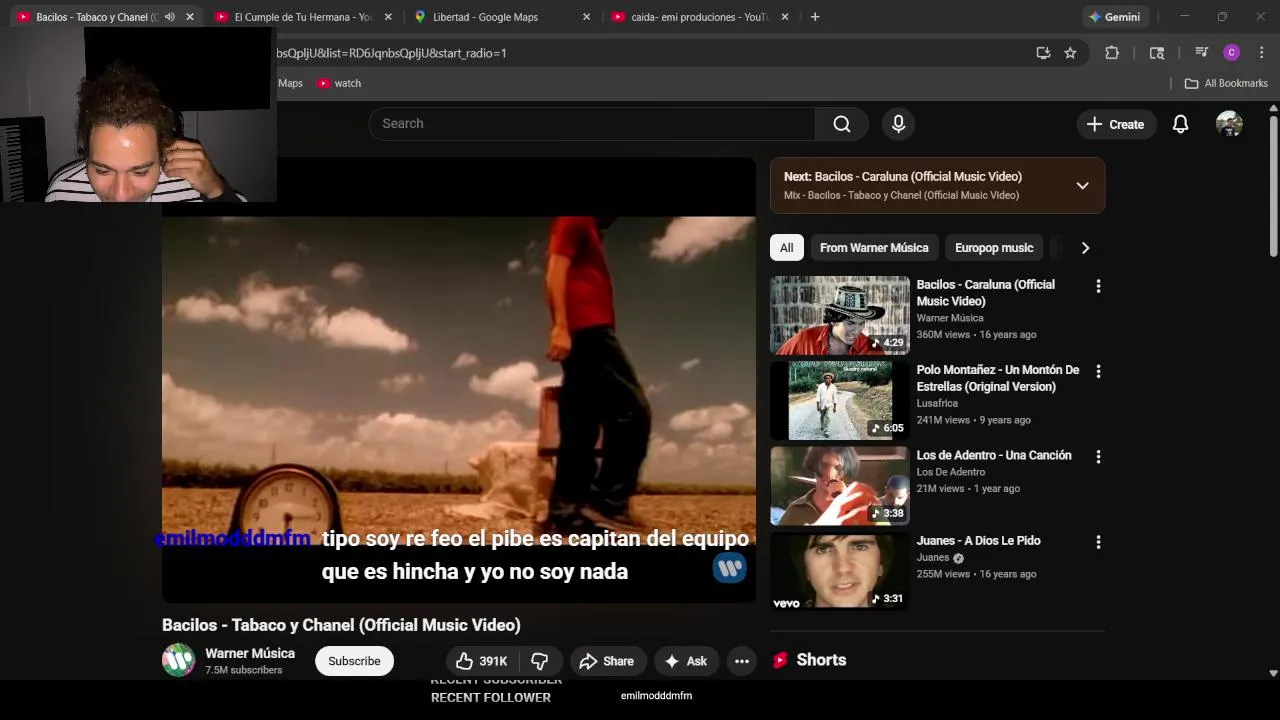Open All Bookmarks folder
Viewport: 1280px width, 720px height.
coord(1226,83)
